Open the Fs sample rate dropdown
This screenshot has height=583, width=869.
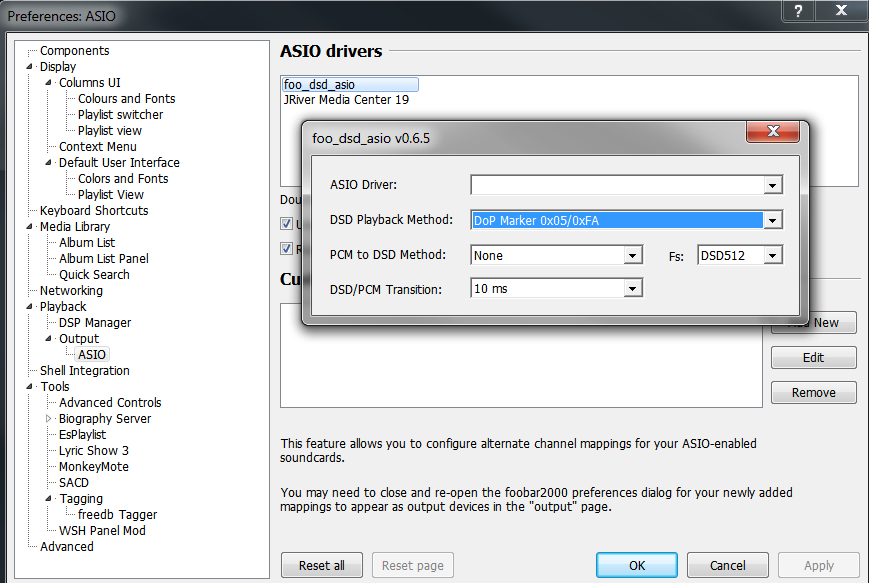(772, 255)
